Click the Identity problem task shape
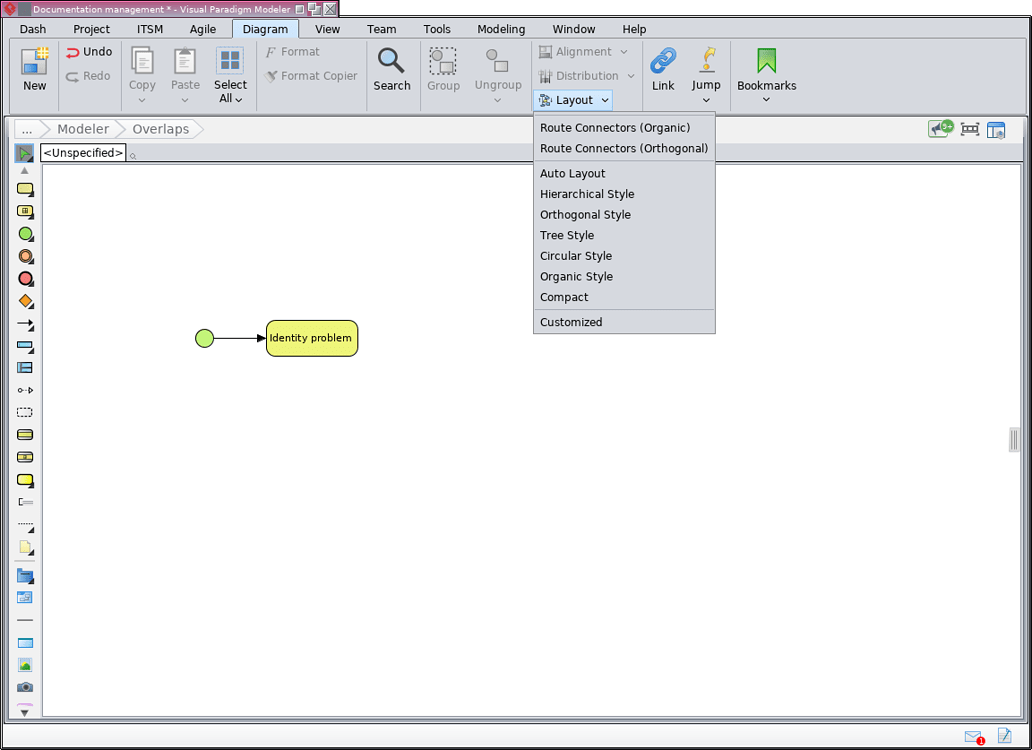This screenshot has width=1032, height=750. [311, 338]
